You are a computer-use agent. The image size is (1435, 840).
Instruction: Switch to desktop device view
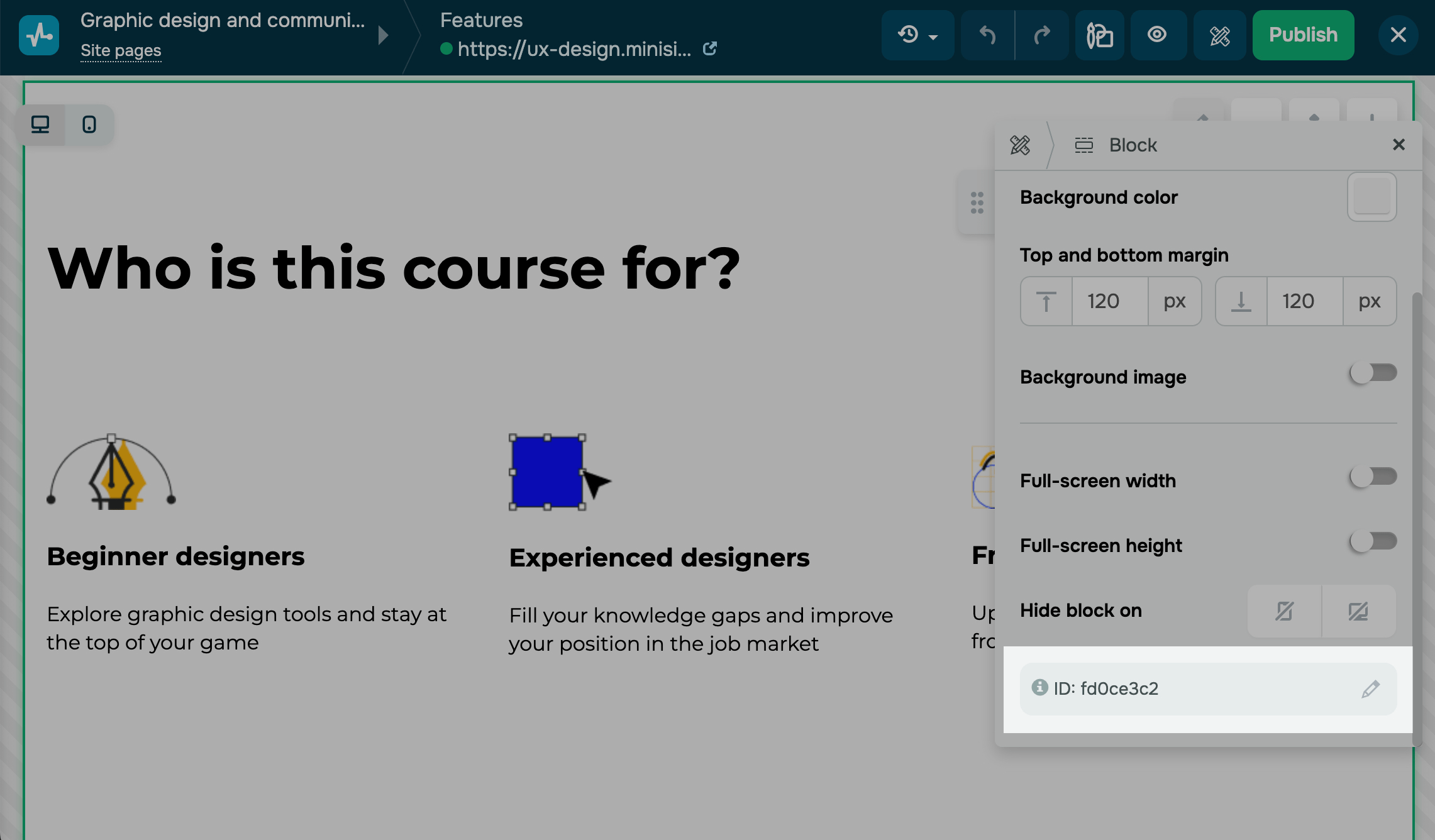click(x=40, y=124)
